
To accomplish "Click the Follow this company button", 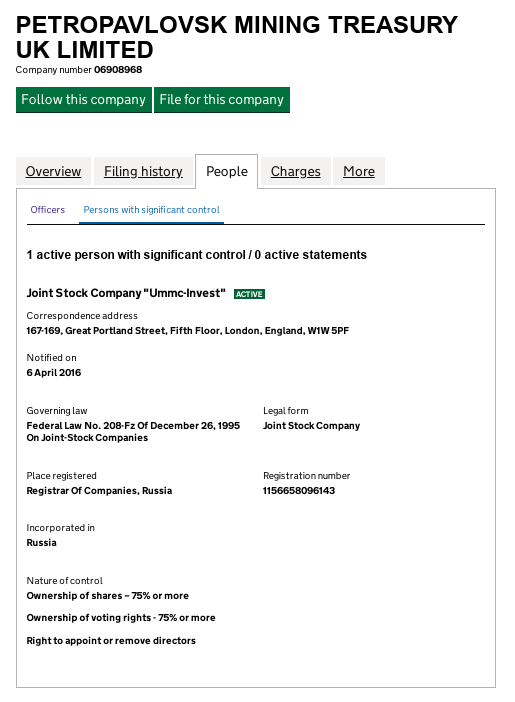I will 84,99.
